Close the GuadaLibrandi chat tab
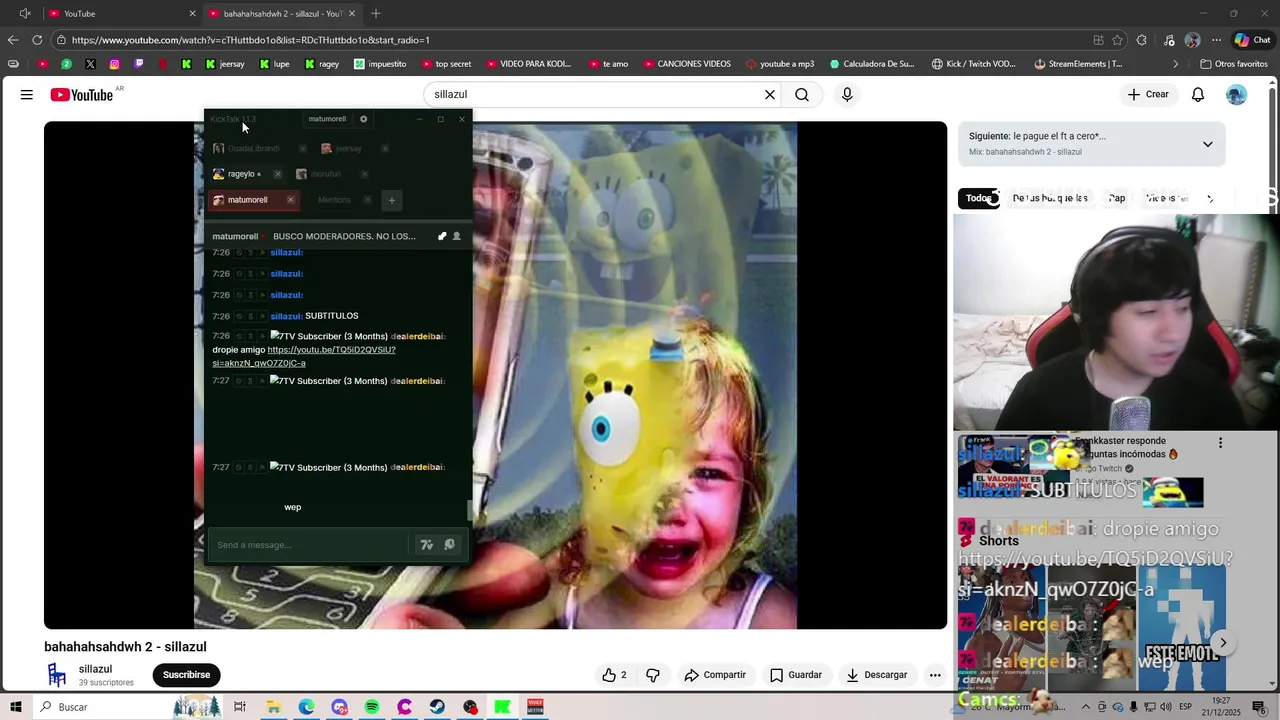 coord(303,149)
